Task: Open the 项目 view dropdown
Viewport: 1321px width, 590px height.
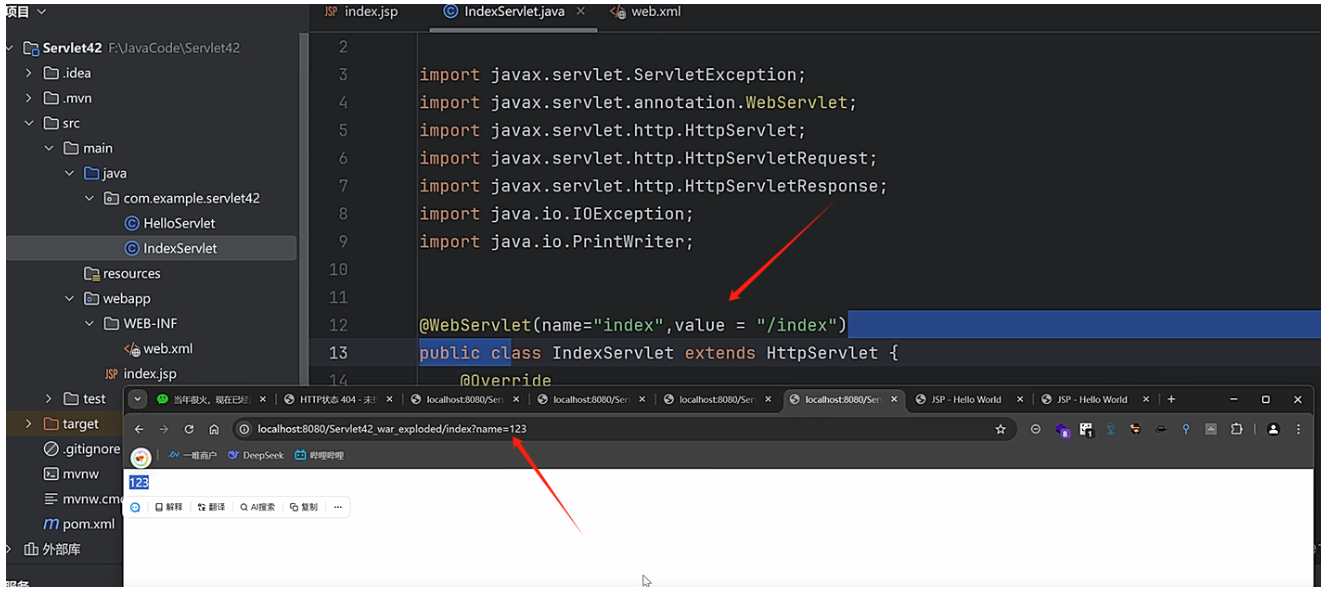Action: 25,11
